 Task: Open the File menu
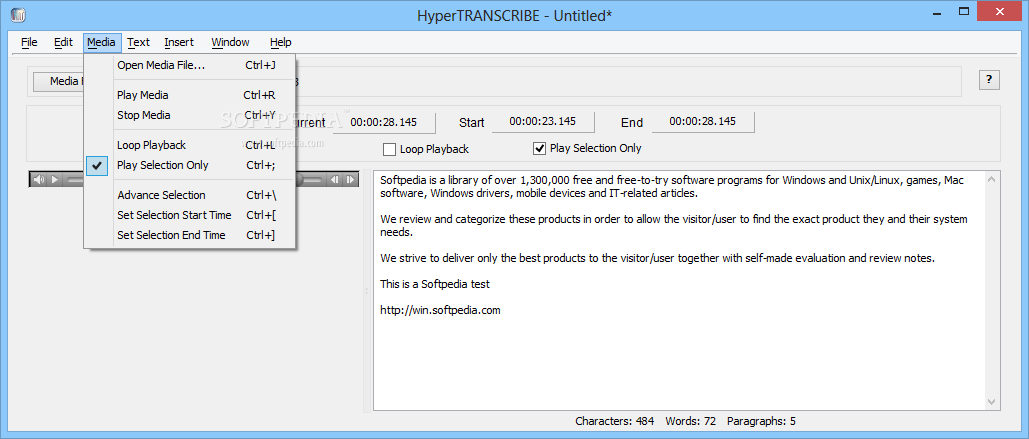29,42
